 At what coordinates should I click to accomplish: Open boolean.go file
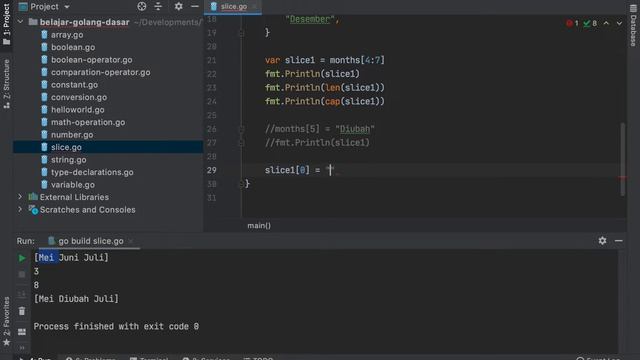click(x=73, y=47)
